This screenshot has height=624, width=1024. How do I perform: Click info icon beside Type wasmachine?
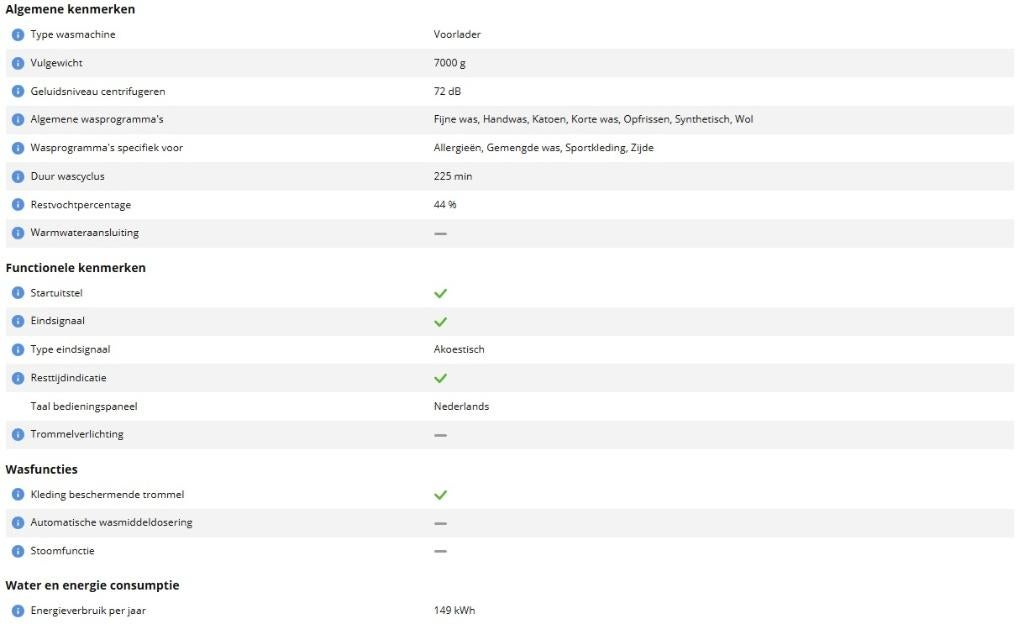(x=18, y=35)
